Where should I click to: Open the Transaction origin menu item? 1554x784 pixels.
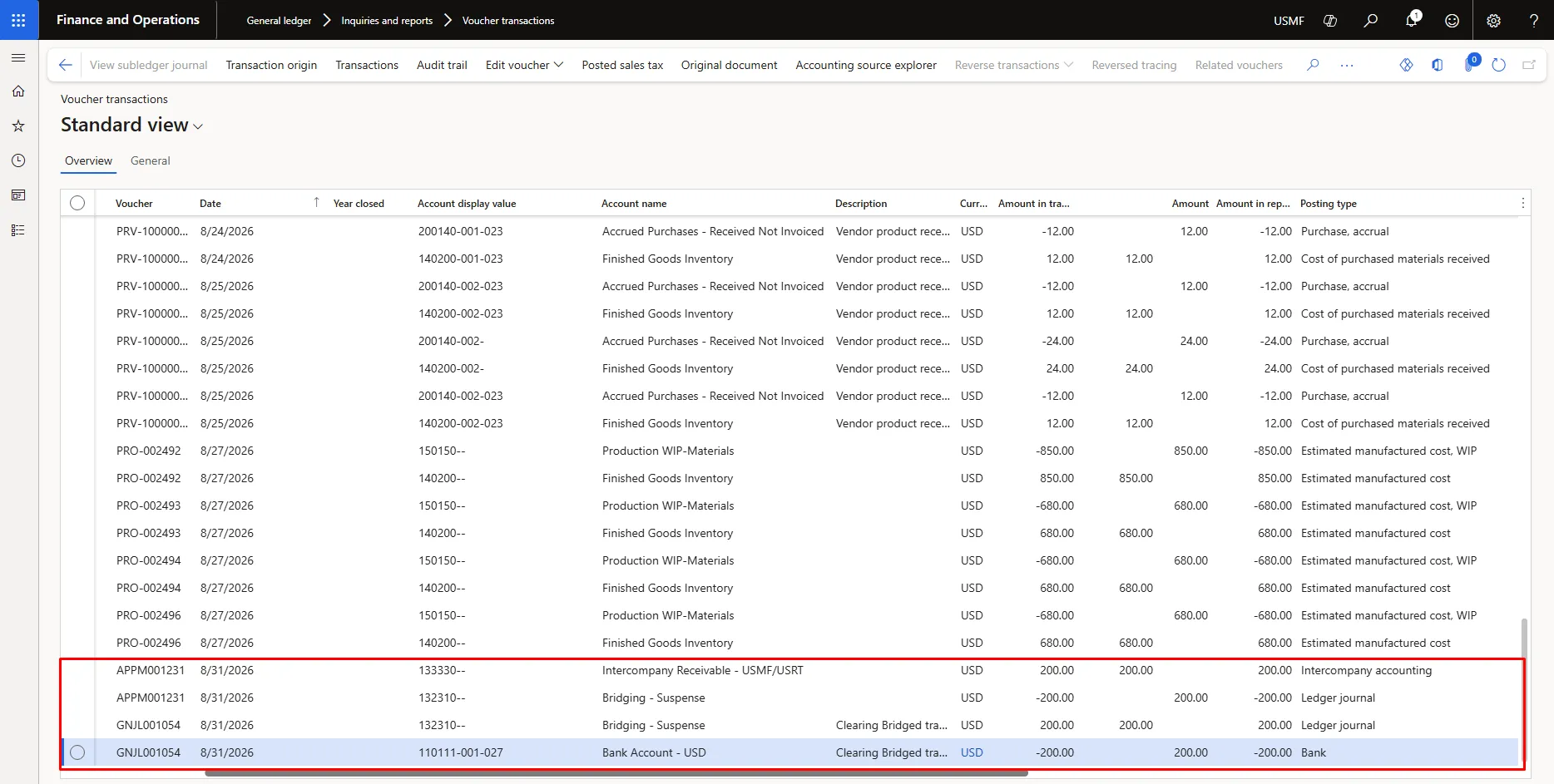coord(271,65)
